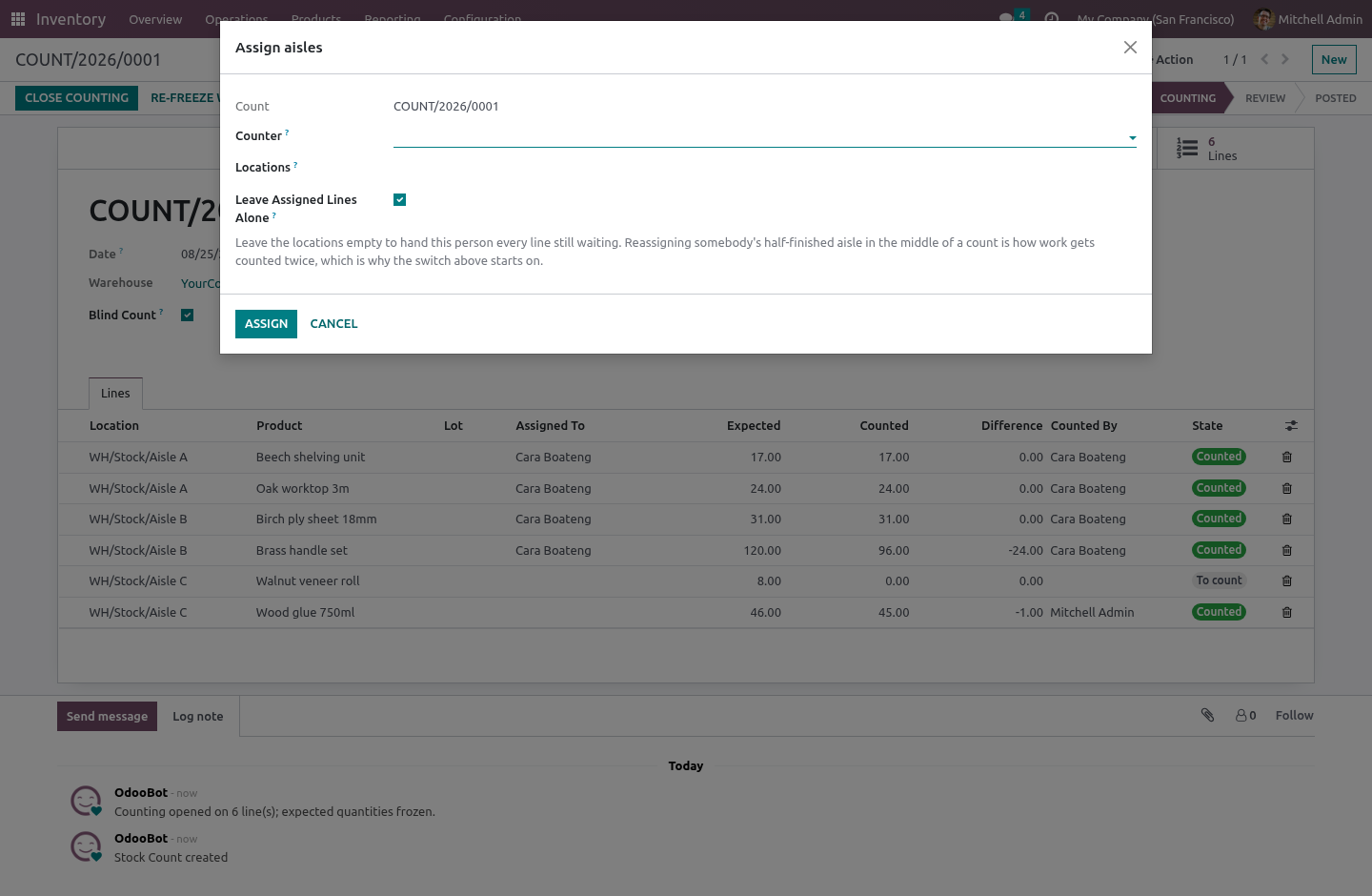The width and height of the screenshot is (1372, 896).
Task: Cancel the Assign aisles dialog
Action: coord(333,324)
